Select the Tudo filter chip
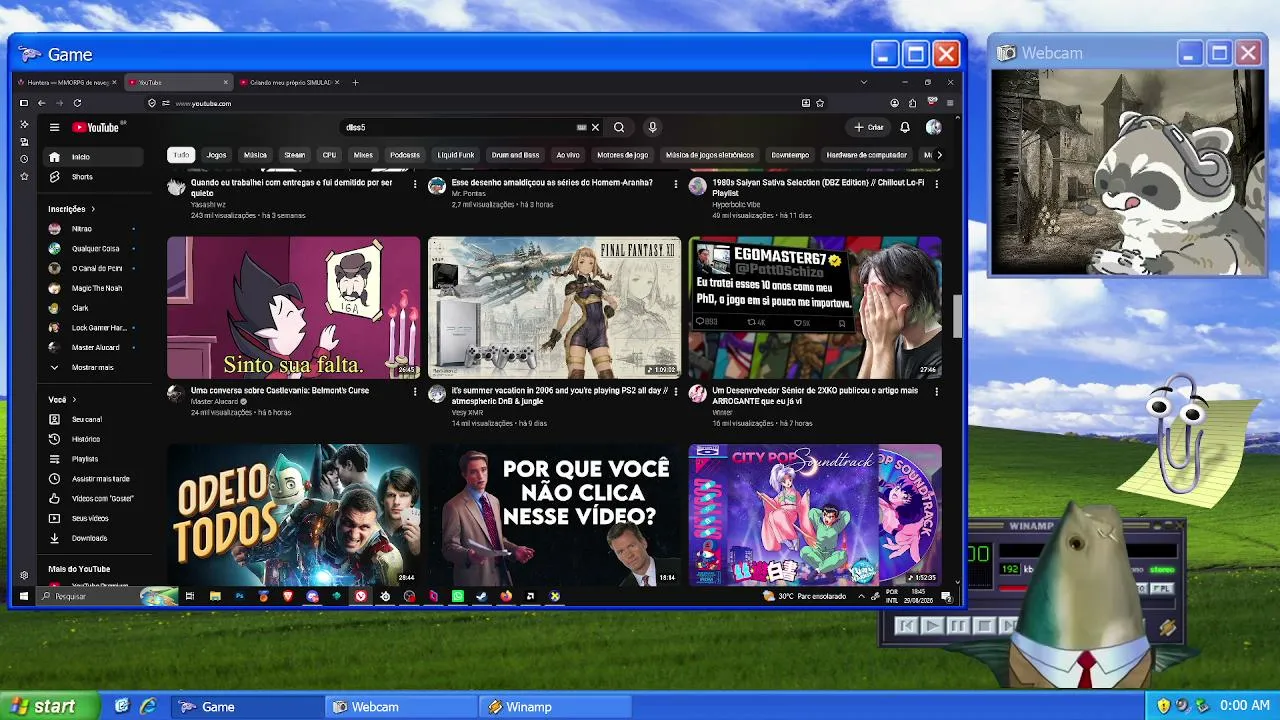Screen dimensions: 1280x720 (x=181, y=155)
